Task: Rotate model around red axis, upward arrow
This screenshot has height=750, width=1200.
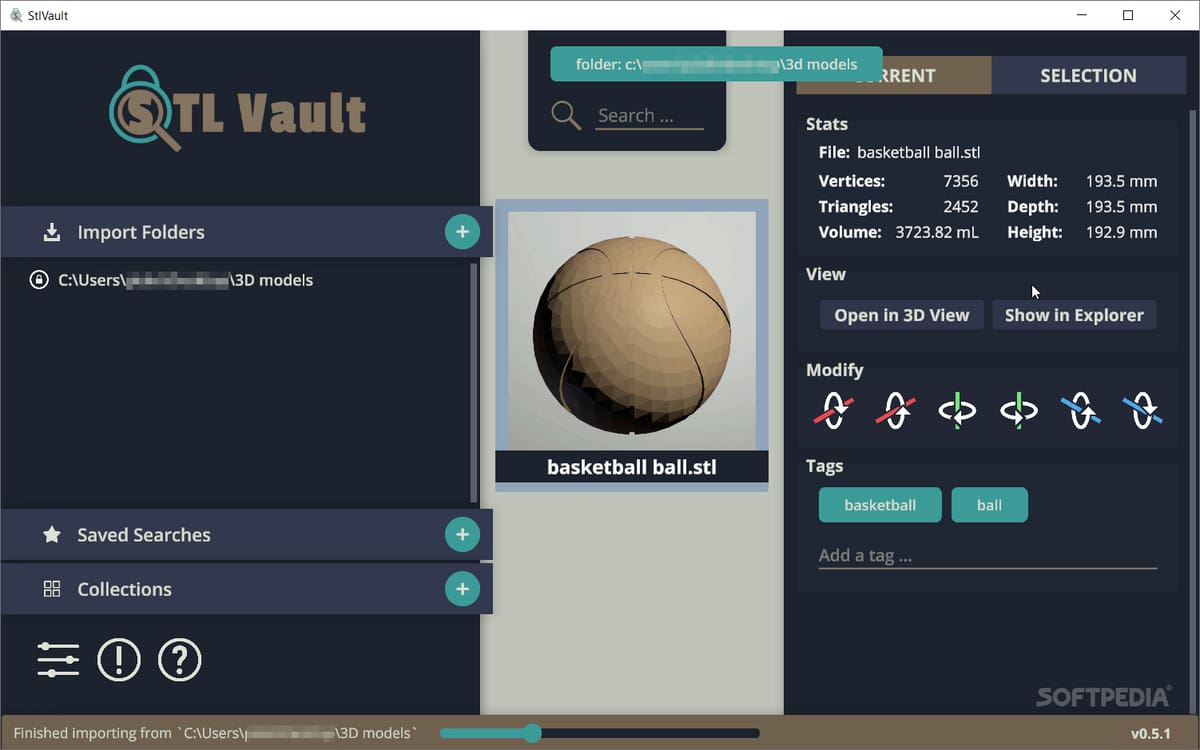Action: point(896,410)
